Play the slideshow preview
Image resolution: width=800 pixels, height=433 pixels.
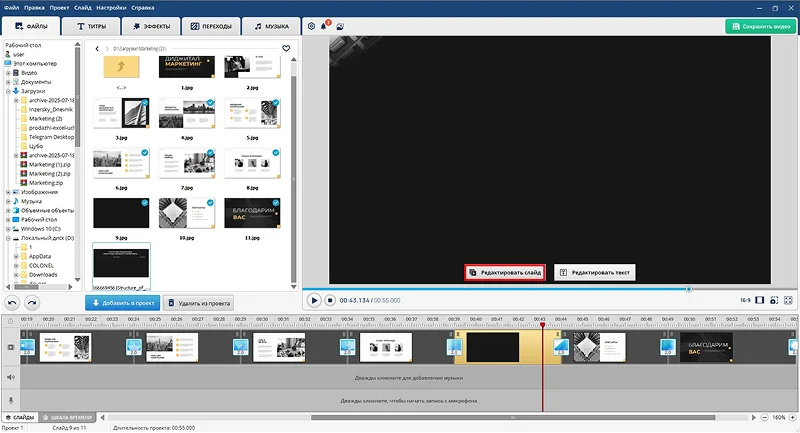coord(314,300)
